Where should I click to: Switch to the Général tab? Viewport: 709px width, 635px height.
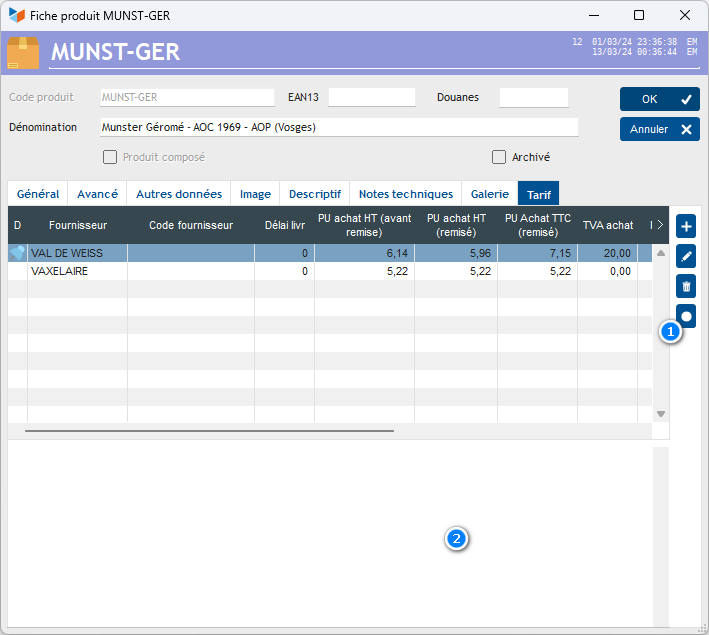pos(38,194)
